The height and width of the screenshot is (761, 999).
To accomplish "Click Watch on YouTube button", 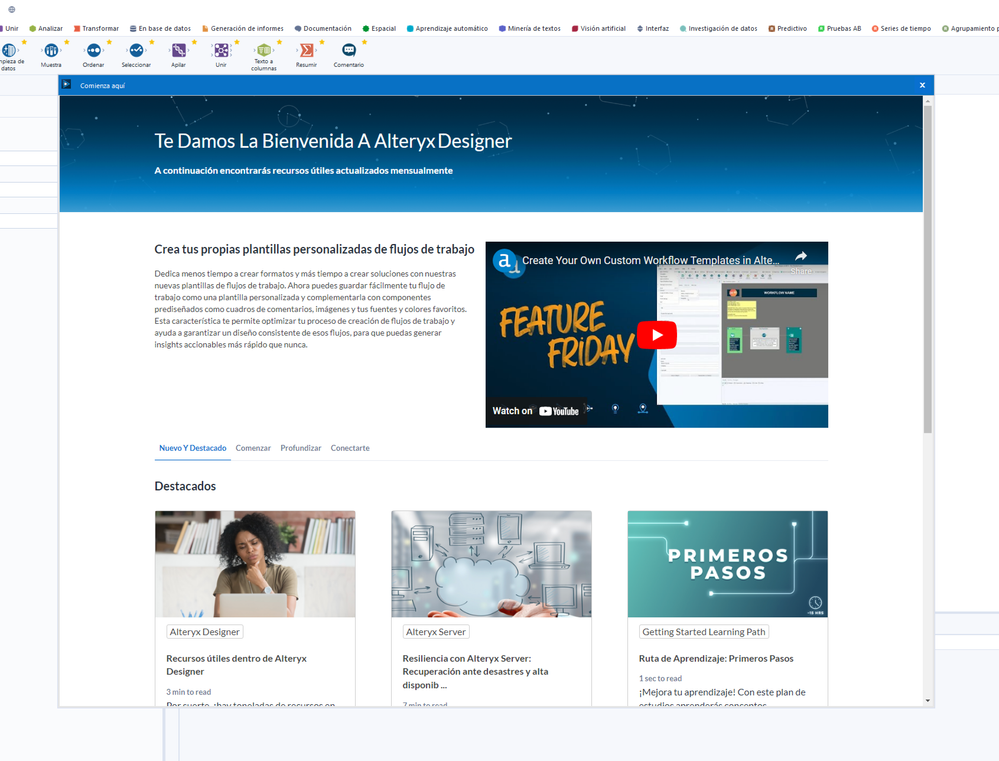I will 536,411.
